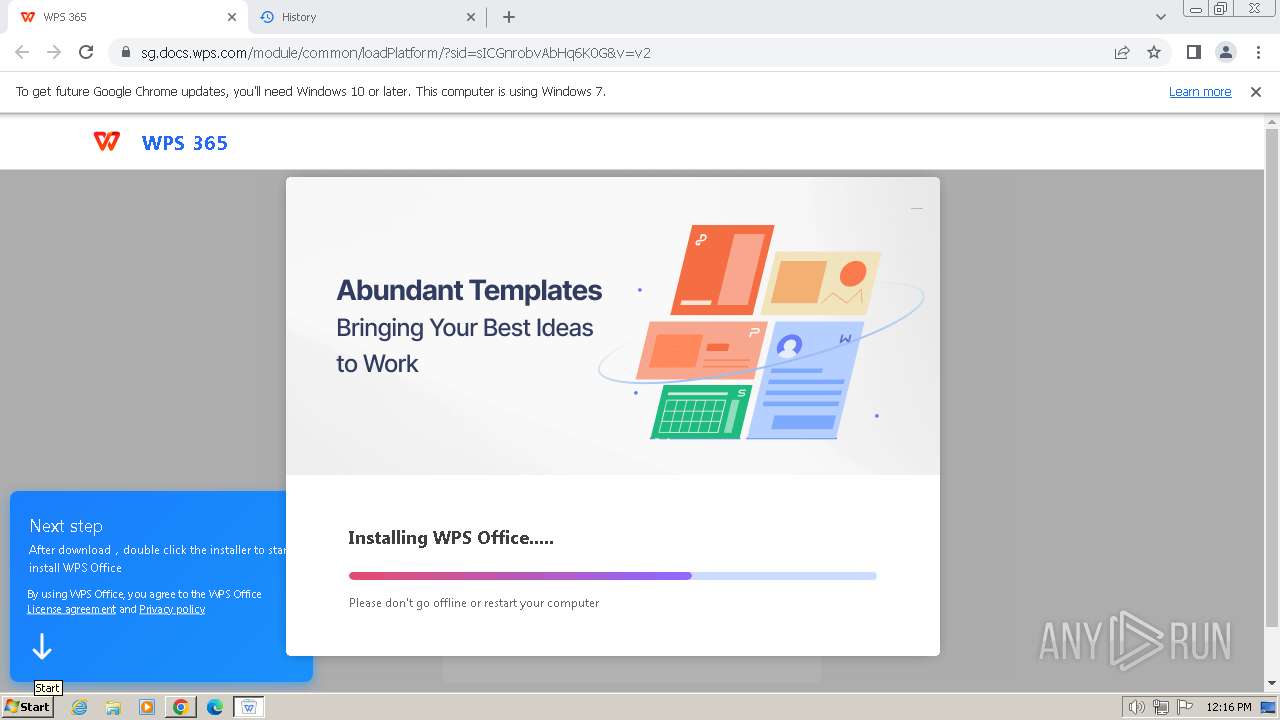
Task: Toggle the Chrome side panel
Action: [x=1193, y=53]
